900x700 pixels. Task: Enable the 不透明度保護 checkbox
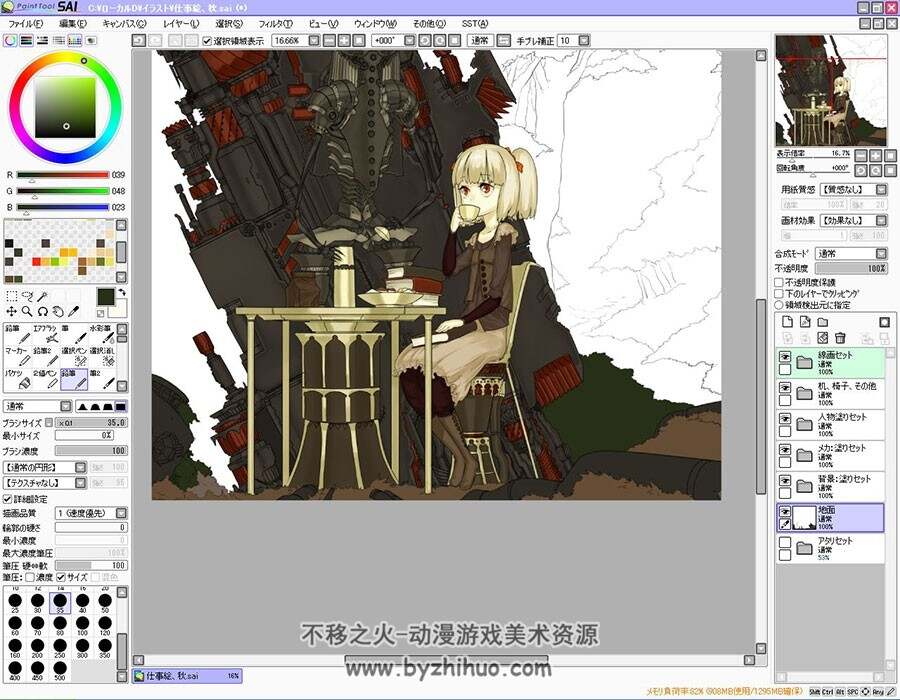point(779,282)
